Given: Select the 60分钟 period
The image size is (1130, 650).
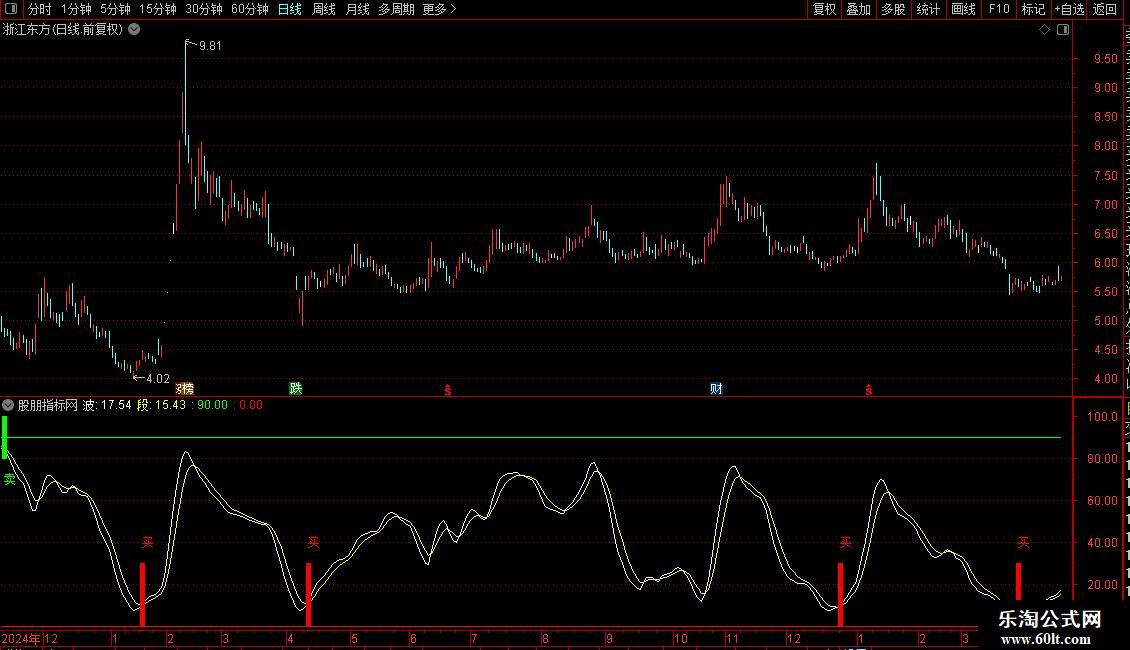Looking at the screenshot, I should pos(249,9).
